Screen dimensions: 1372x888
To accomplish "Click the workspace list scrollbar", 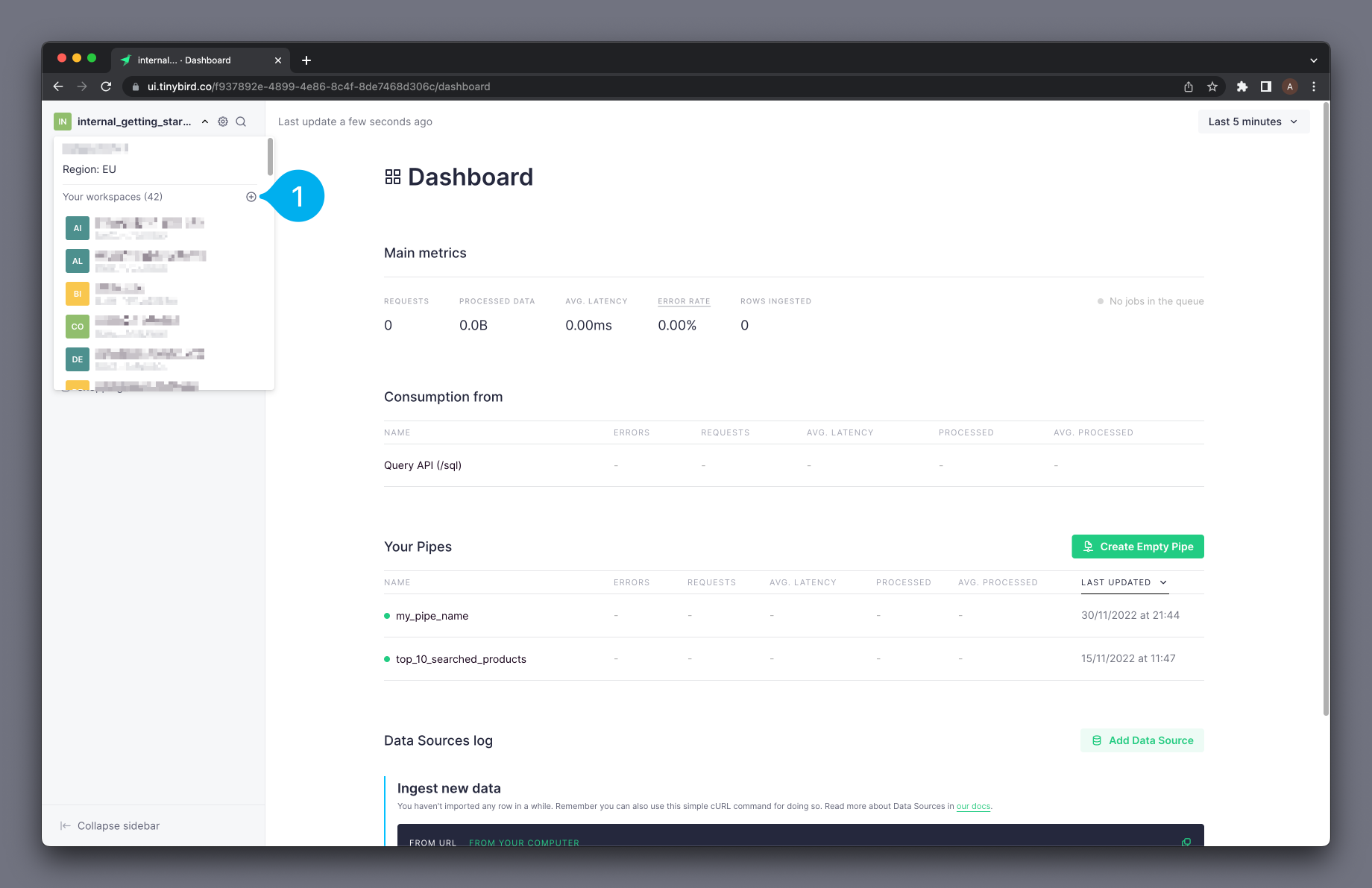I will point(270,157).
